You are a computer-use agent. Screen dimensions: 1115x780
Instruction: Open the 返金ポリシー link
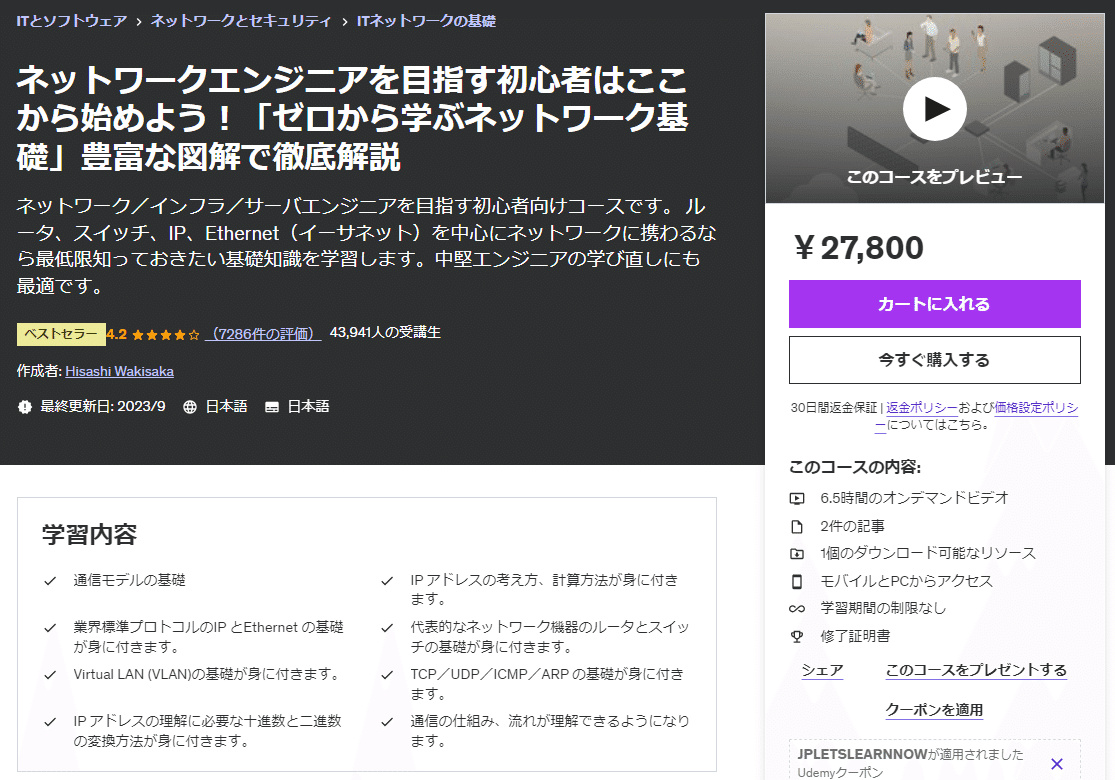tap(920, 405)
